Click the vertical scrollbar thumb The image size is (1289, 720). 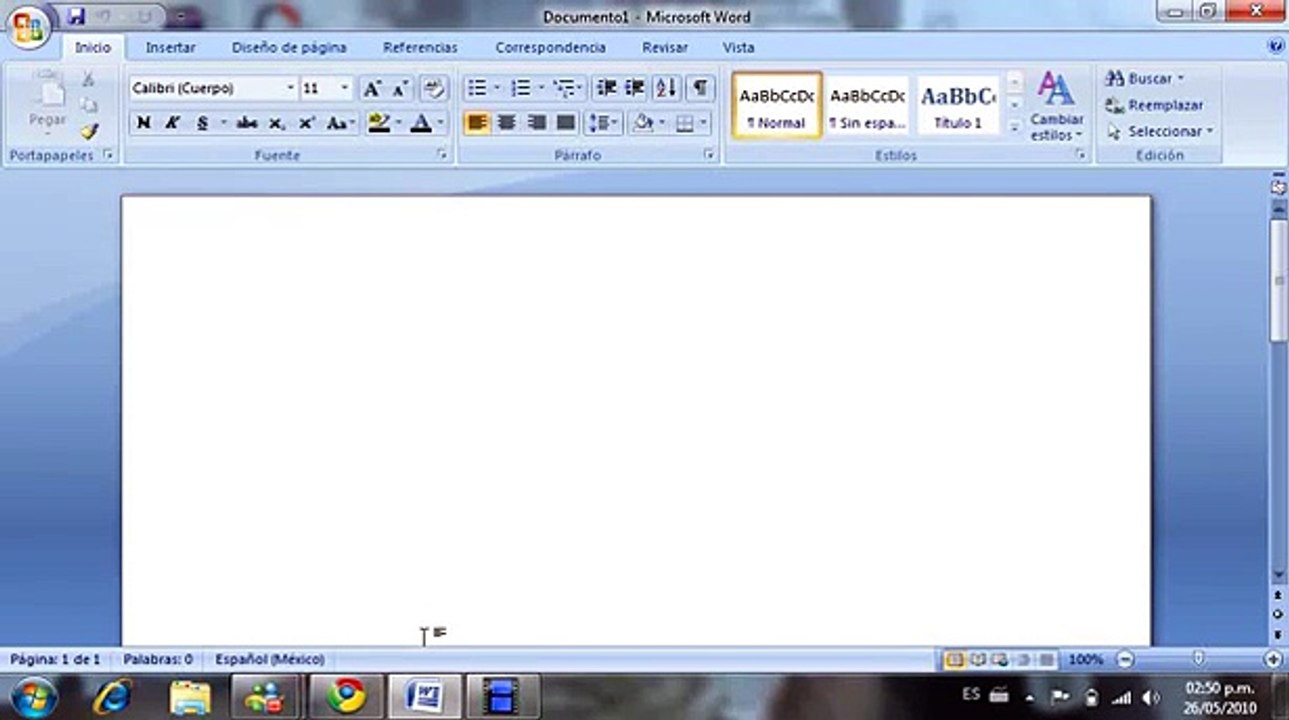point(1278,280)
